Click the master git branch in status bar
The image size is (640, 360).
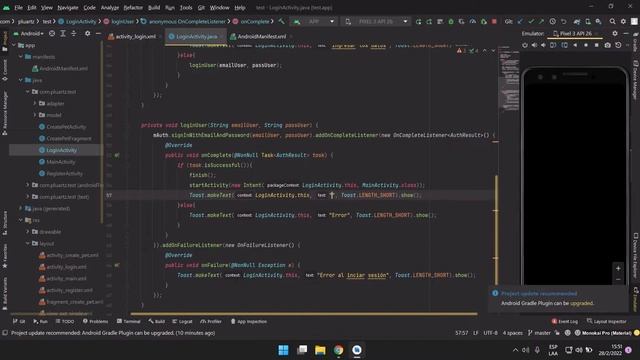pyautogui.click(x=539, y=333)
